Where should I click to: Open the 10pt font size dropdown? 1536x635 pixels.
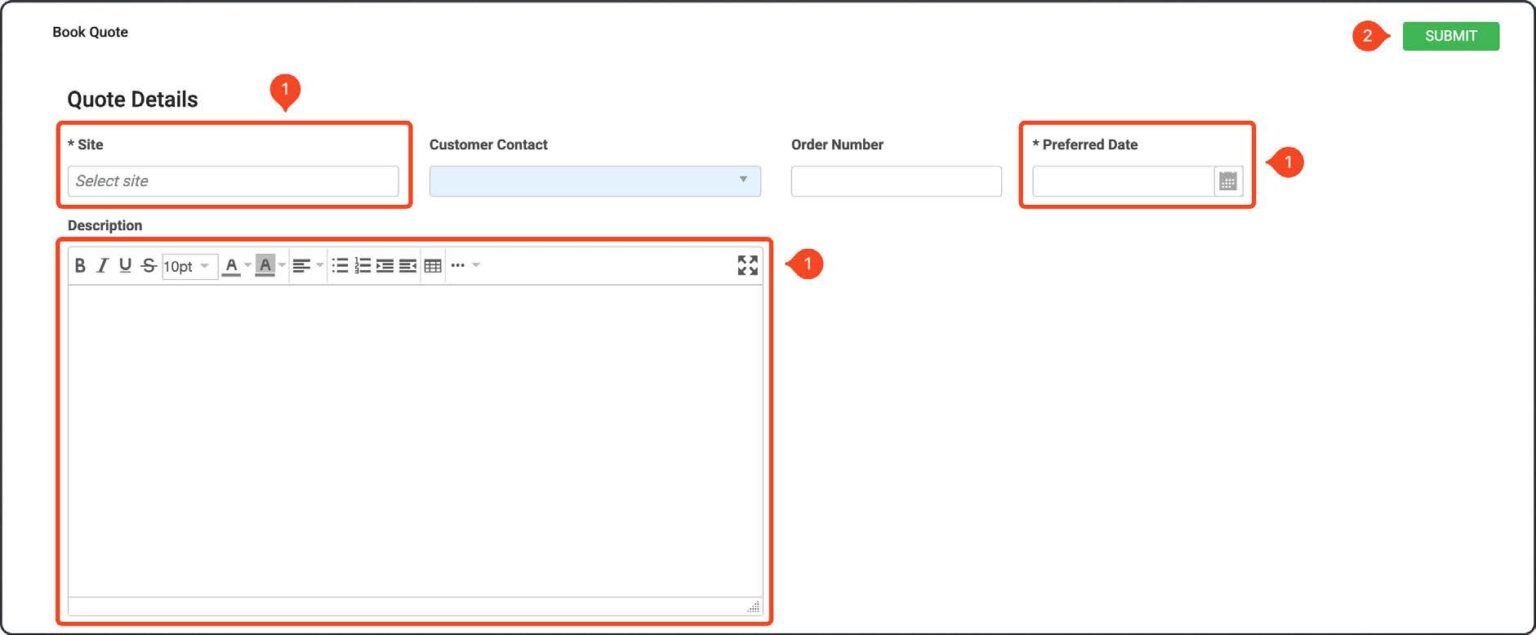[189, 266]
